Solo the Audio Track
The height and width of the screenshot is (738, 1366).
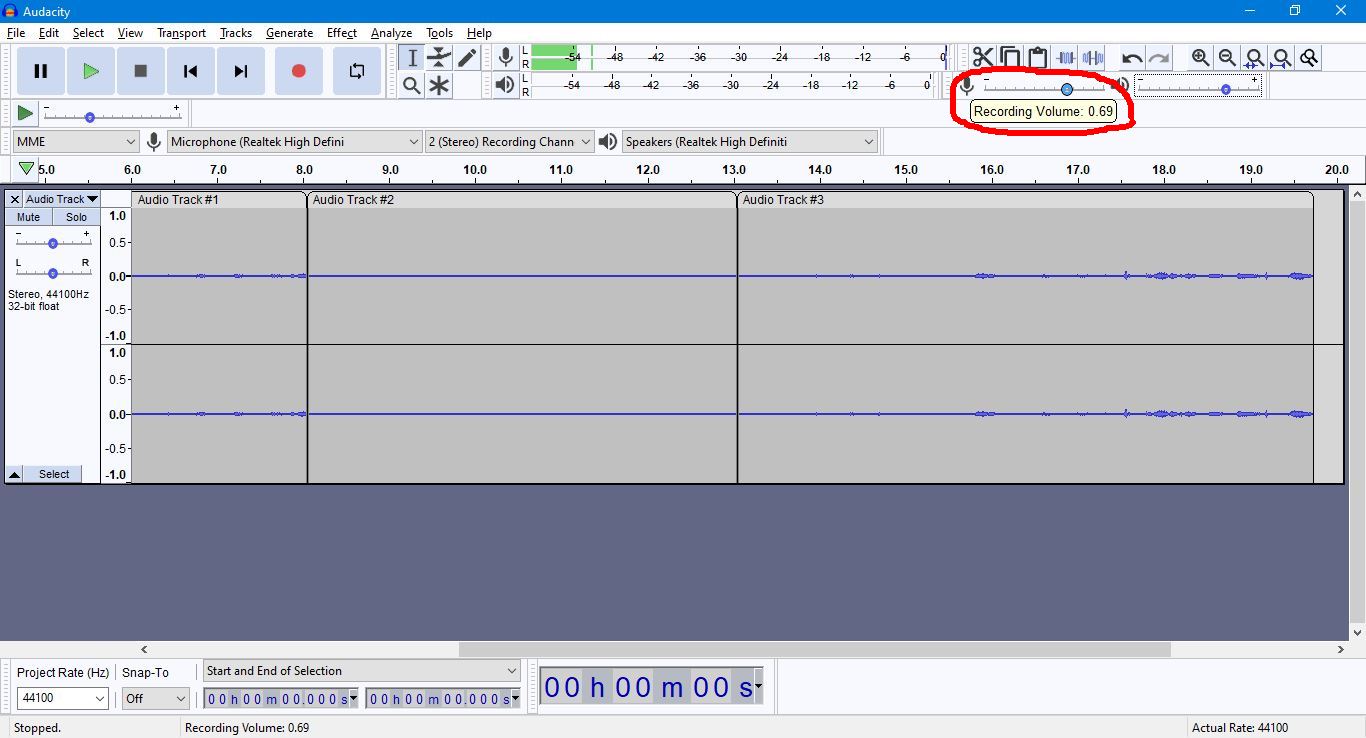tap(77, 217)
